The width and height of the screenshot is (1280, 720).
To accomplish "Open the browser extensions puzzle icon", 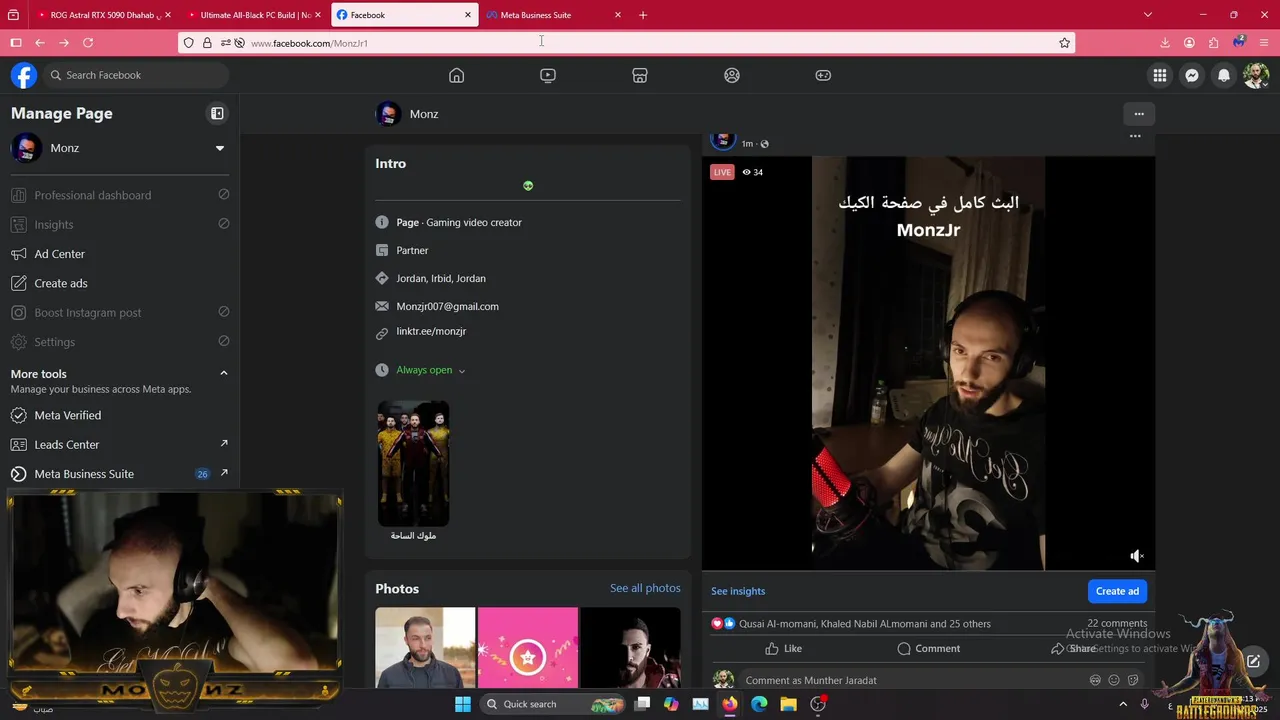I will (1214, 43).
